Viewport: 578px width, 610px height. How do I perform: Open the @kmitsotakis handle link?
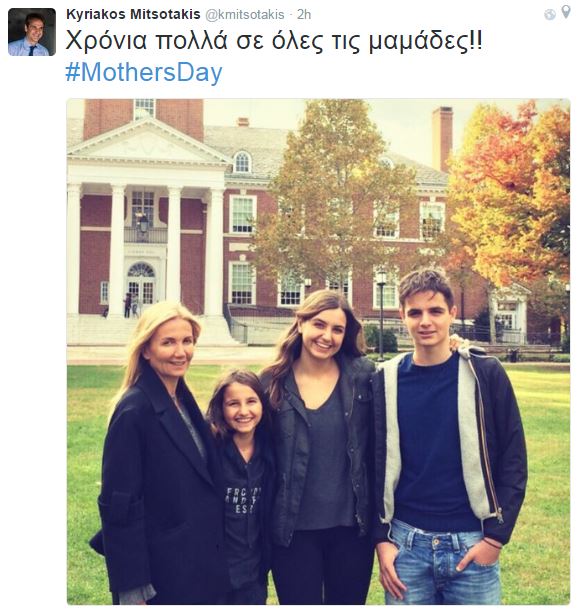click(245, 15)
